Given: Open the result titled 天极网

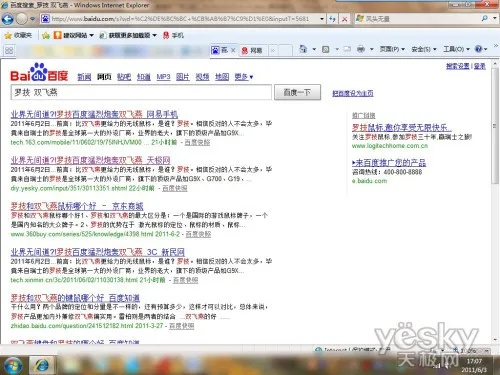Looking at the screenshot, I should click(x=91, y=160).
